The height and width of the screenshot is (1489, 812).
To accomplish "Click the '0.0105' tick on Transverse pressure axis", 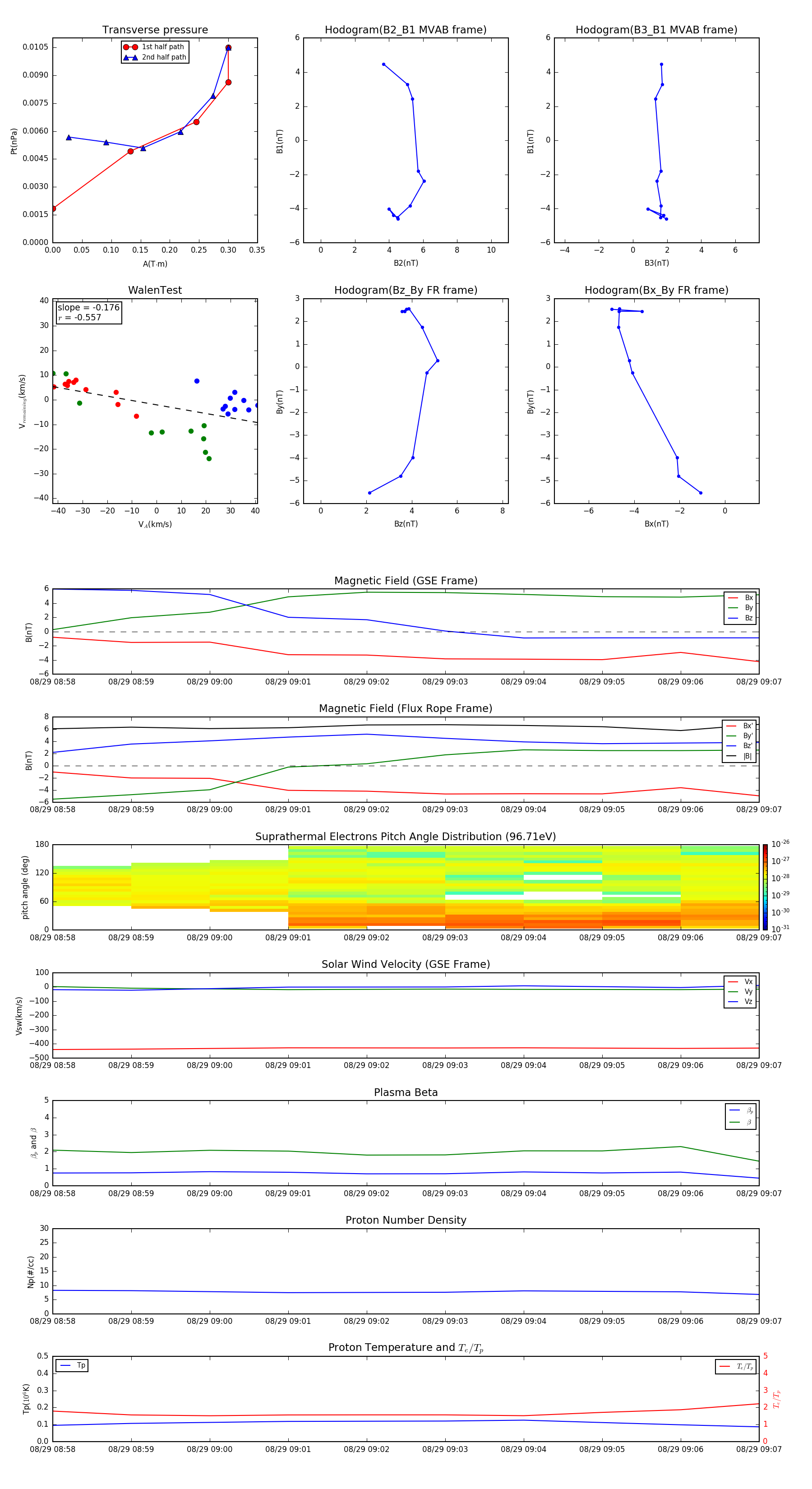I will (35, 47).
